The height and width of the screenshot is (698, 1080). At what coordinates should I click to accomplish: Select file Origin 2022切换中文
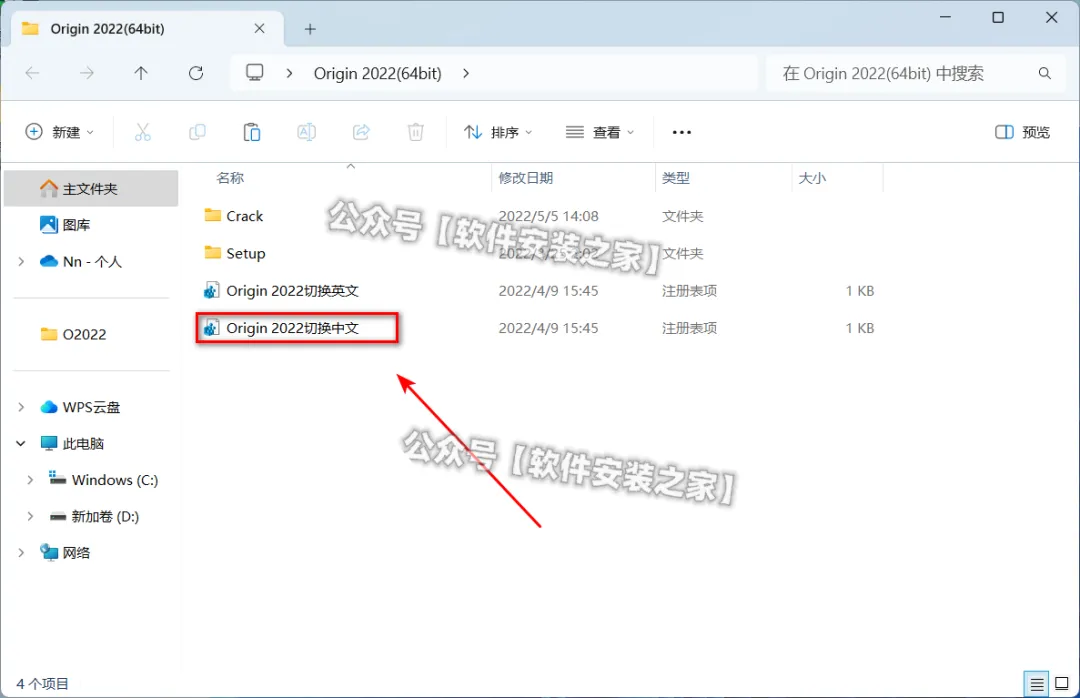(x=293, y=328)
